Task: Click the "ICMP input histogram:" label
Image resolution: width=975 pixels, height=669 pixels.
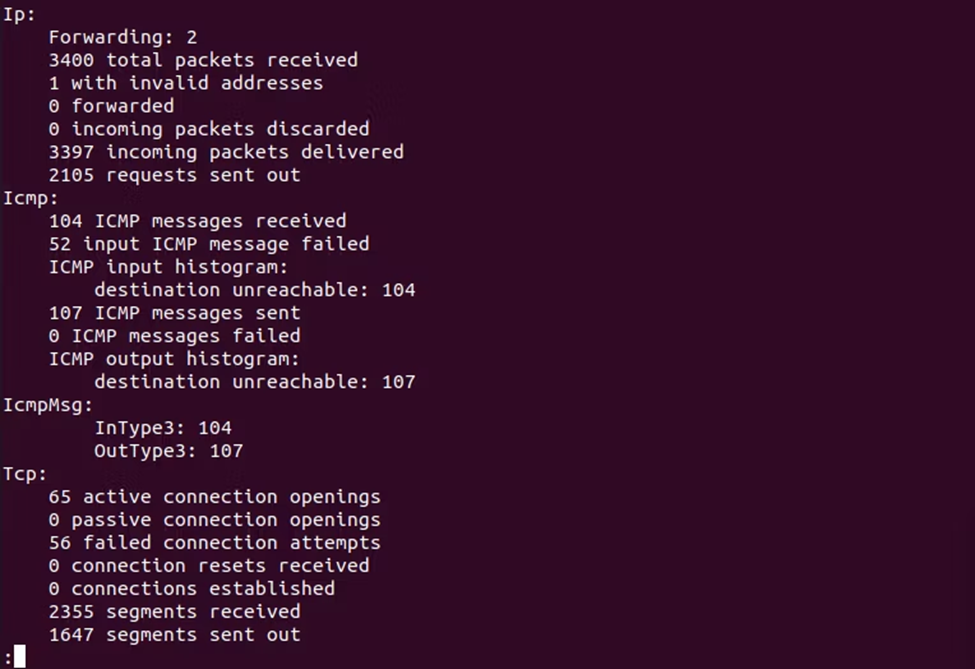Action: click(x=168, y=267)
